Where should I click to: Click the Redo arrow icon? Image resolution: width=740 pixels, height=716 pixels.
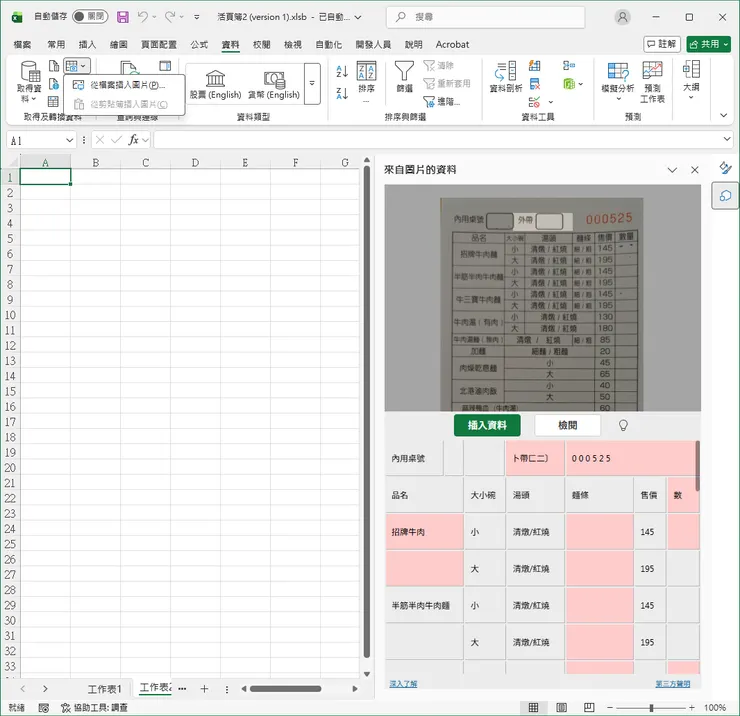[x=170, y=17]
